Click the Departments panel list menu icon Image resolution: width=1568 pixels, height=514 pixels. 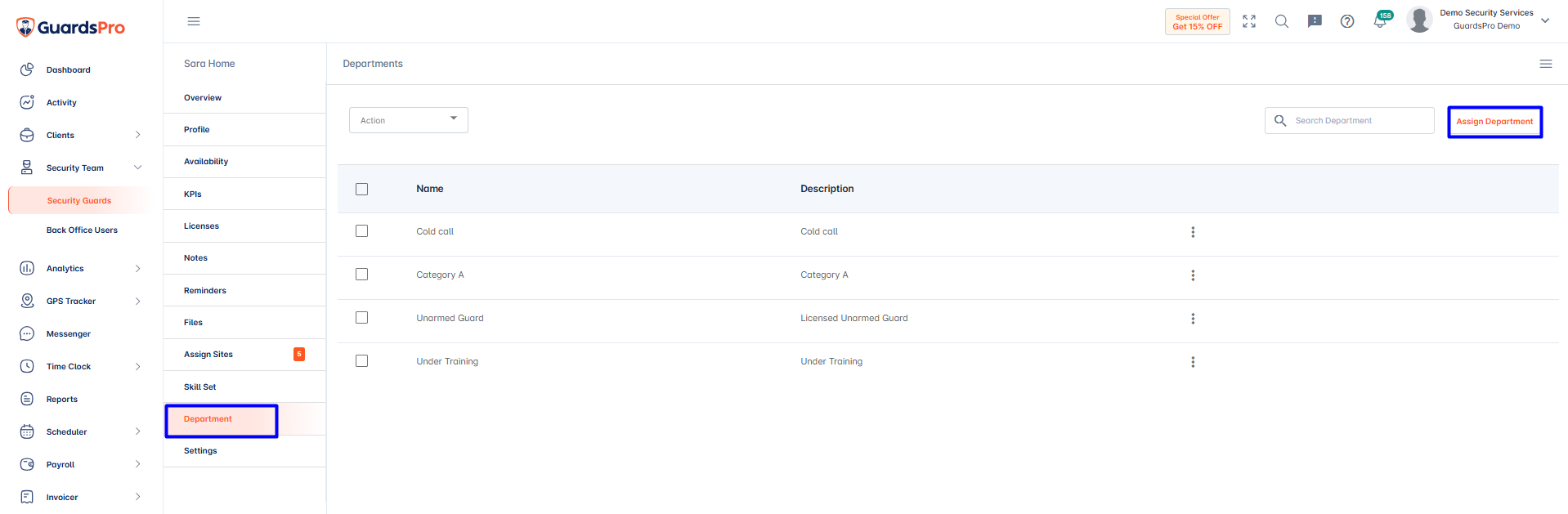pyautogui.click(x=1546, y=64)
